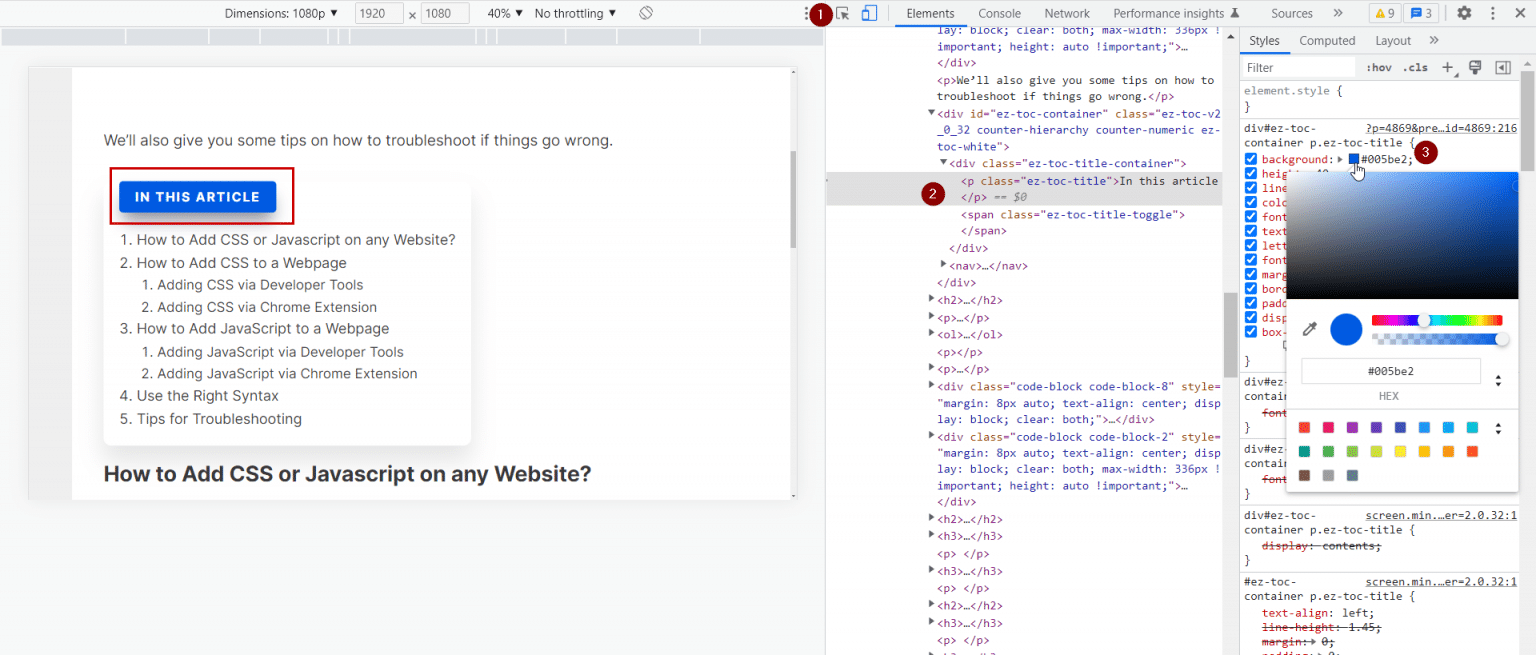Click the new style rule plus icon
Screen dimensions: 1536x655
(x=1447, y=68)
